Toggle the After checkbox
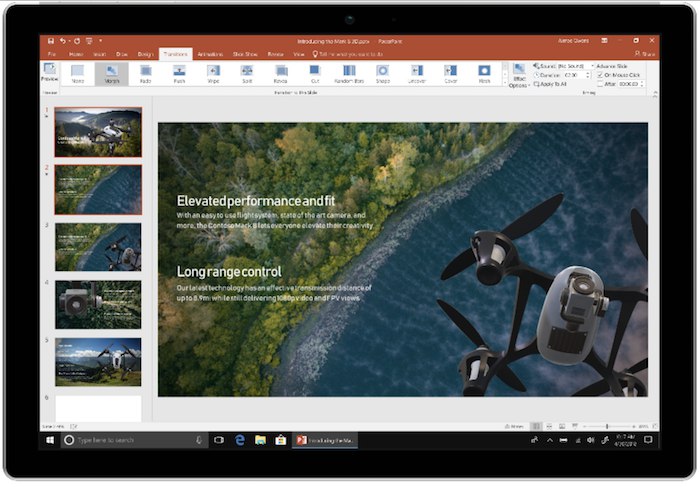This screenshot has height=487, width=700. coord(600,84)
